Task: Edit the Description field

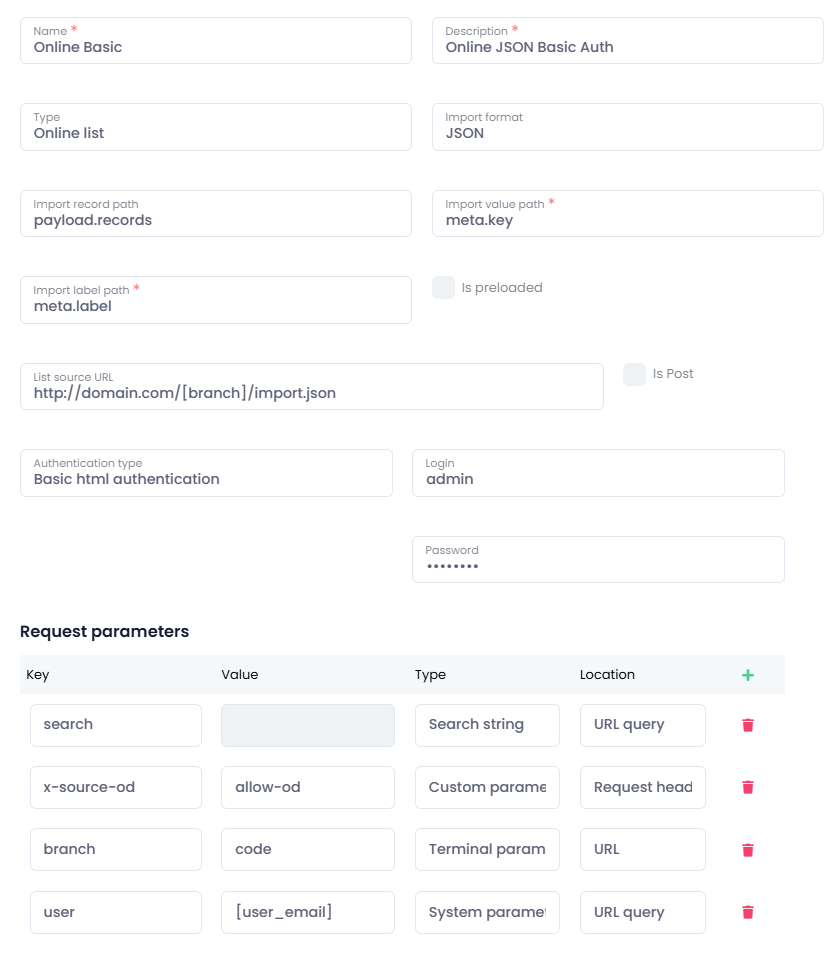Action: (627, 41)
